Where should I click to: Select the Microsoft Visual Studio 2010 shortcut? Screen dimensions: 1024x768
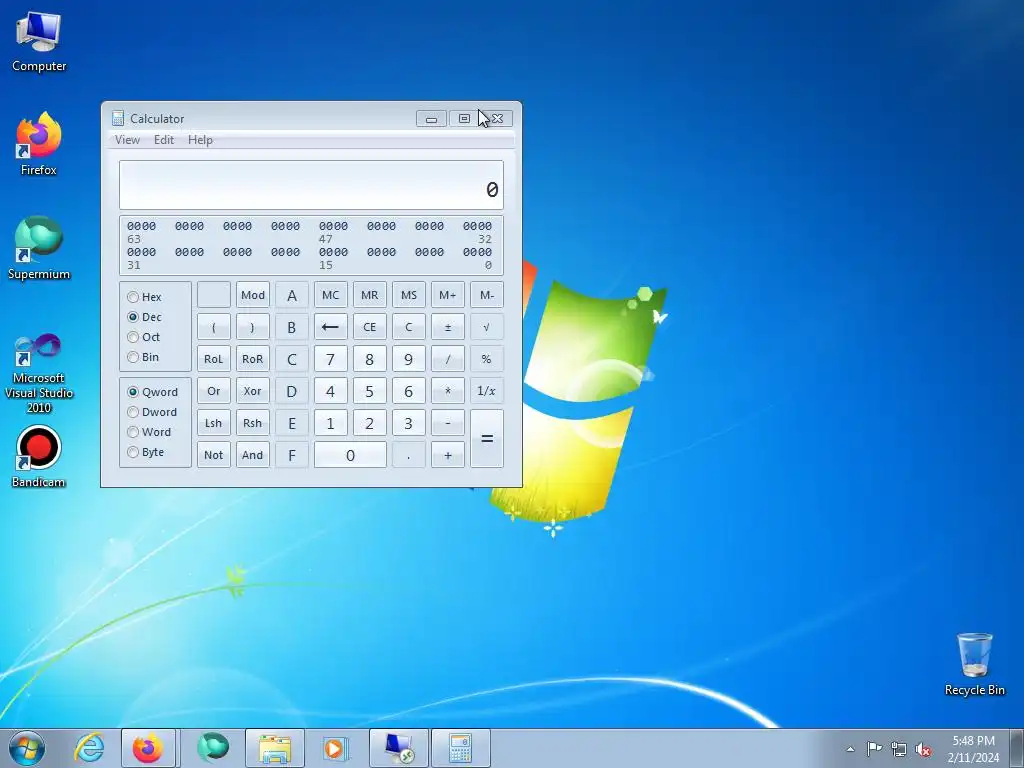coord(39,374)
